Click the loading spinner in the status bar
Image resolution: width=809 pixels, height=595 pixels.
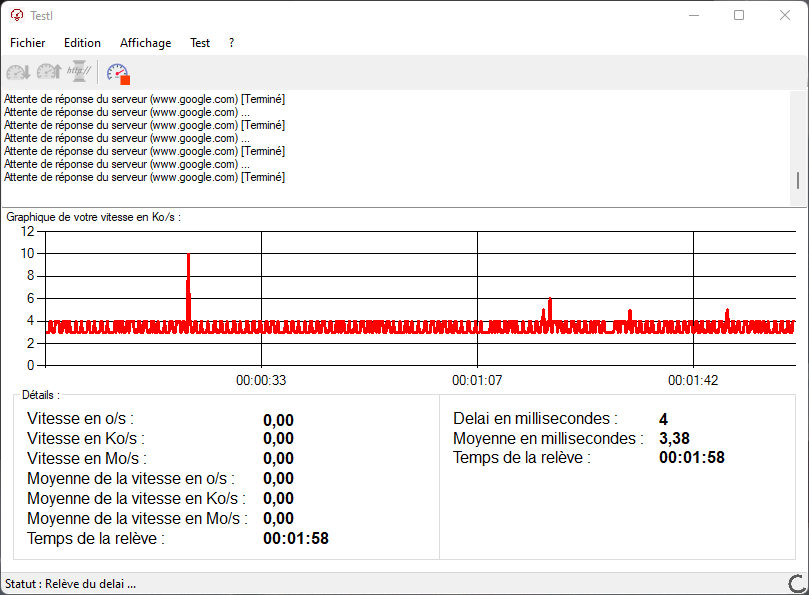[797, 584]
